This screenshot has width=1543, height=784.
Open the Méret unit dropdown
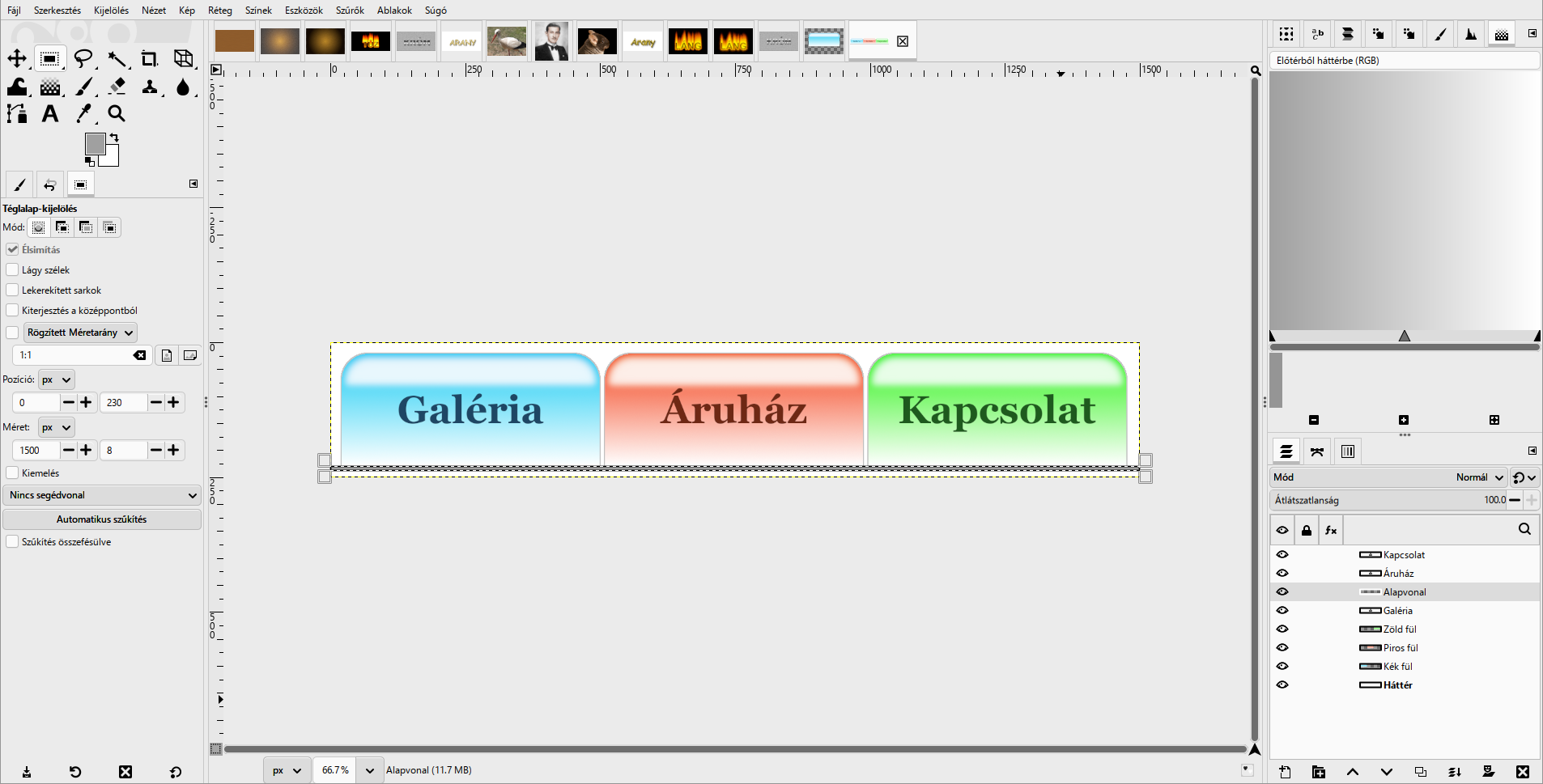[57, 427]
